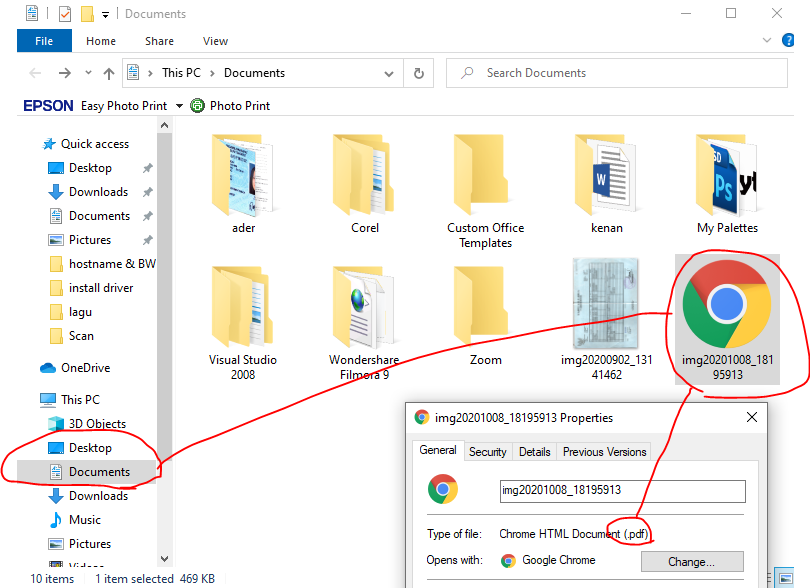
Task: Open Downloads under This PC
Action: tap(98, 496)
